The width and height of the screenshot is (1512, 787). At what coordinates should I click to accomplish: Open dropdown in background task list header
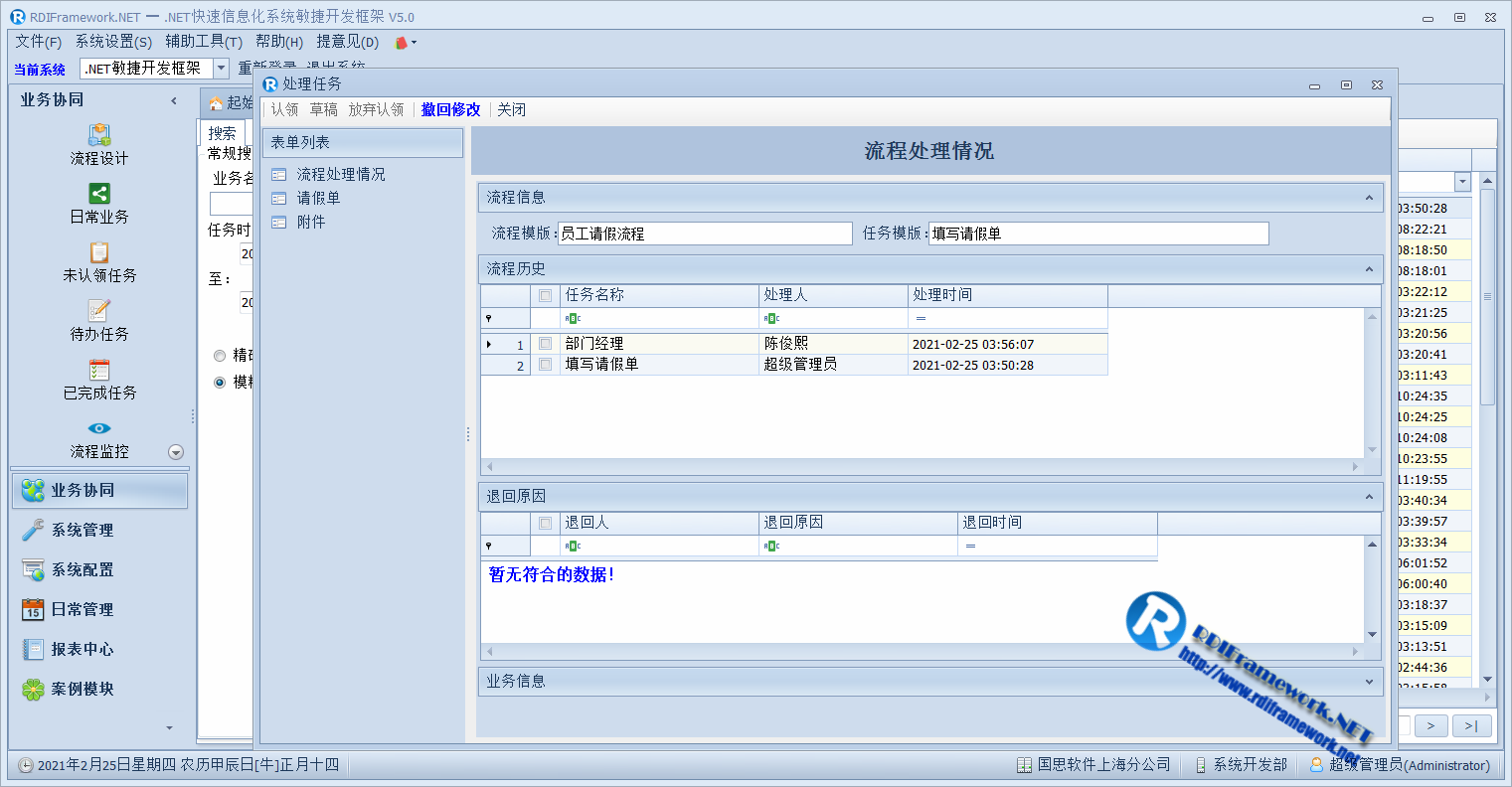[1462, 182]
